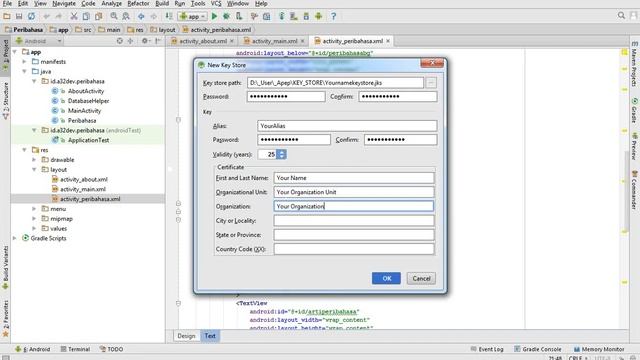Viewport: 640px width, 360px height.
Task: Click the Android Device Monitor icon
Action: coord(318,16)
